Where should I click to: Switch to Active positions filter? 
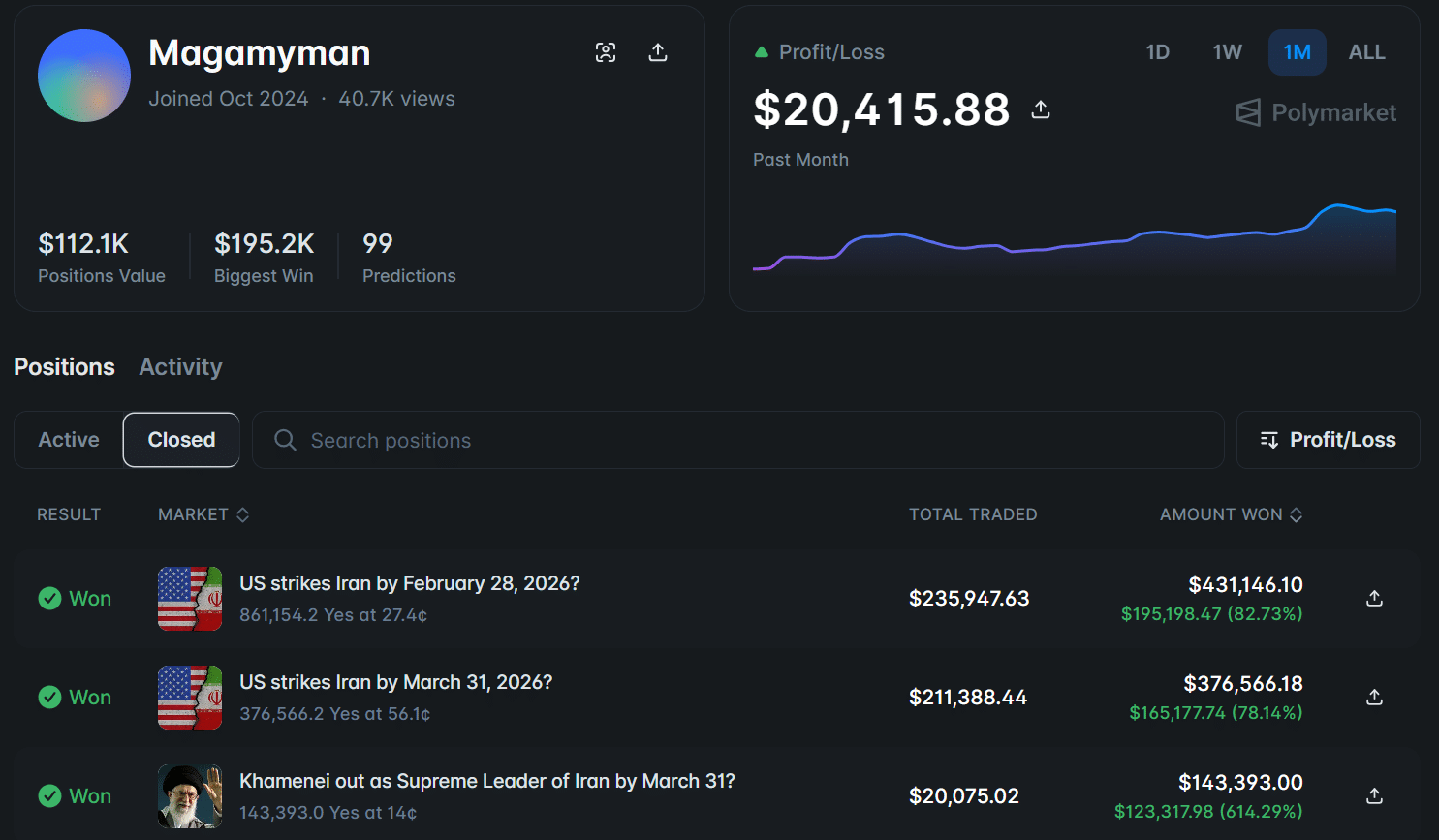(x=69, y=440)
